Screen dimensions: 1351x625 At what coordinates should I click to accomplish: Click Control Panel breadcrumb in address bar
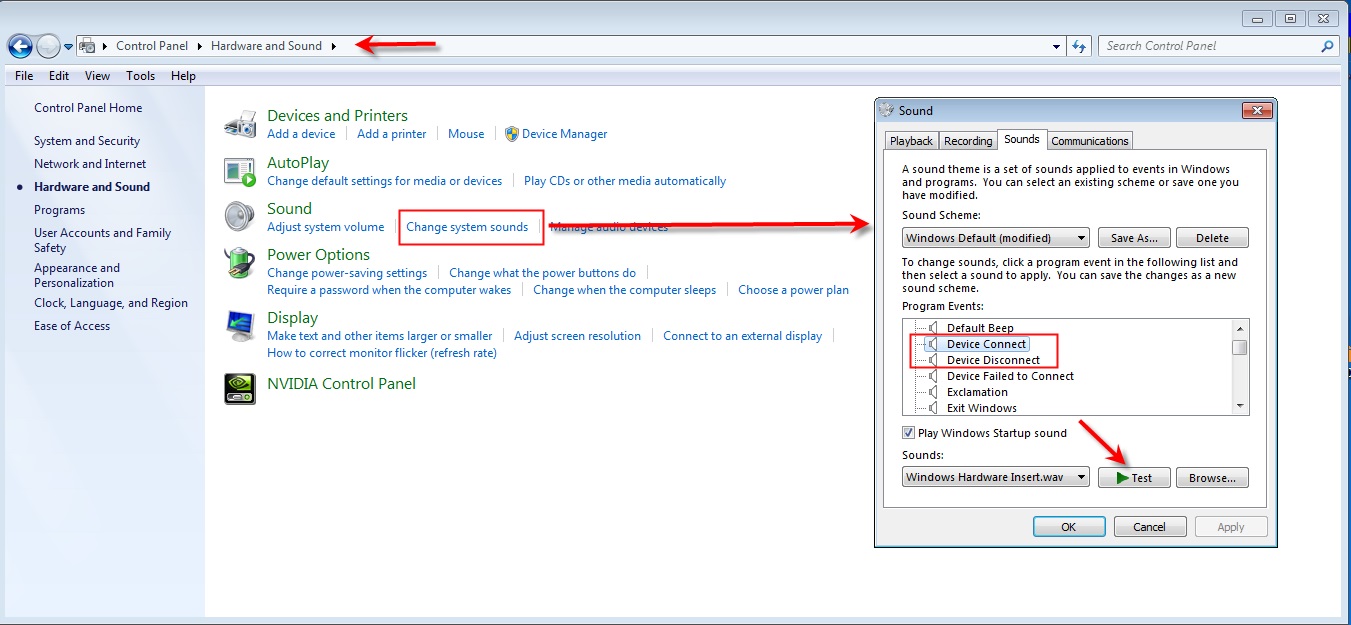[x=152, y=46]
